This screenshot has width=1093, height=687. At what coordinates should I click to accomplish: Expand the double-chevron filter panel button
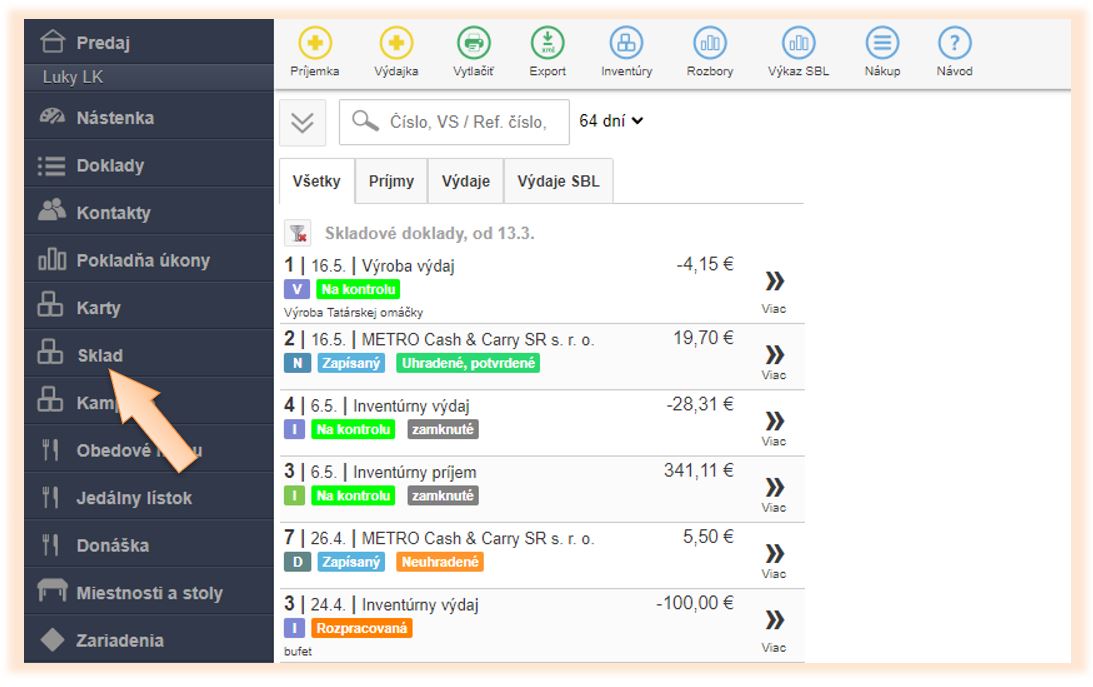pos(302,122)
